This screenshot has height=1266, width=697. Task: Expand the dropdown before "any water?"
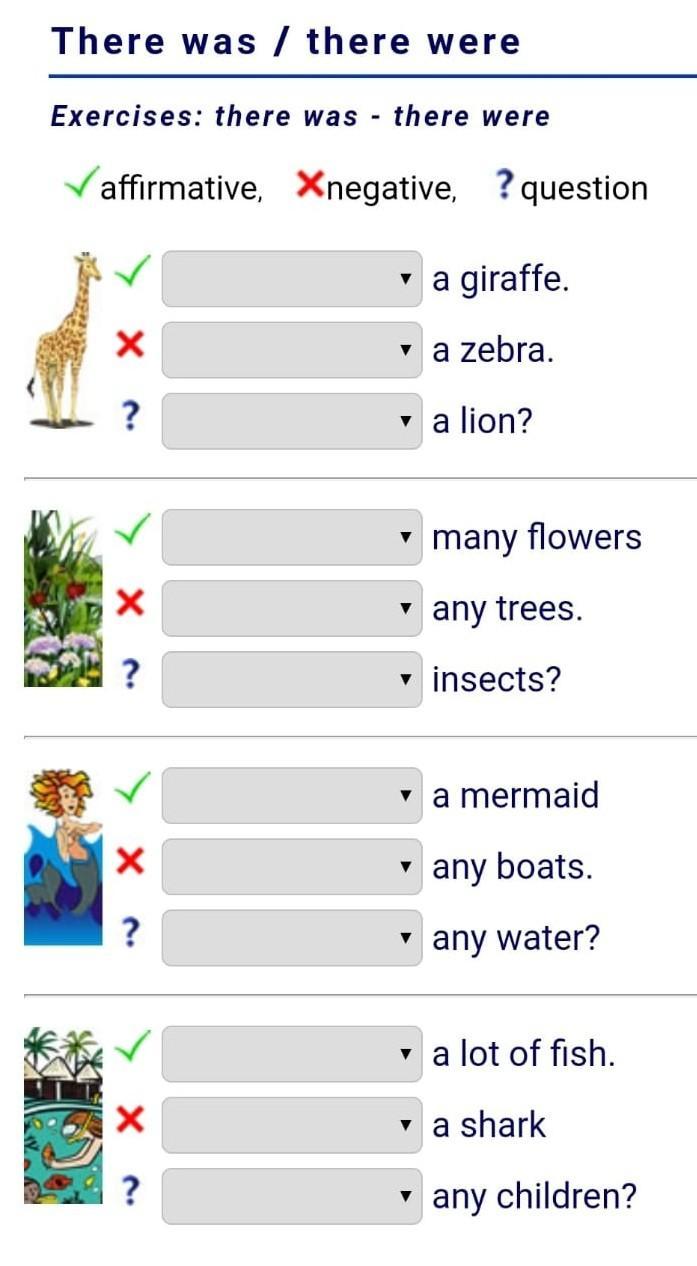291,938
